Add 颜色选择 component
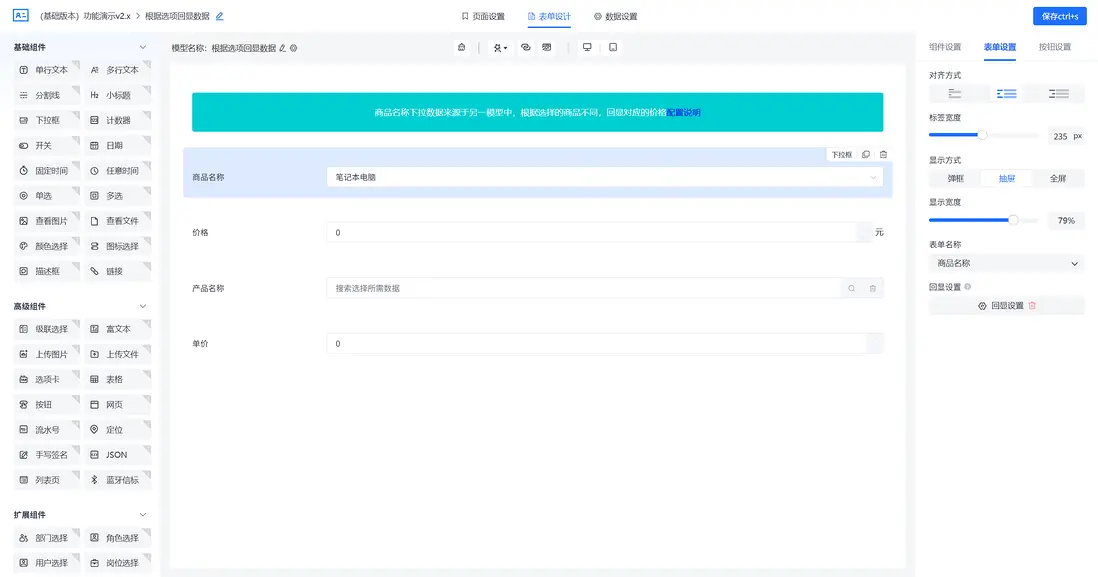This screenshot has height=577, width=1098. (47, 246)
